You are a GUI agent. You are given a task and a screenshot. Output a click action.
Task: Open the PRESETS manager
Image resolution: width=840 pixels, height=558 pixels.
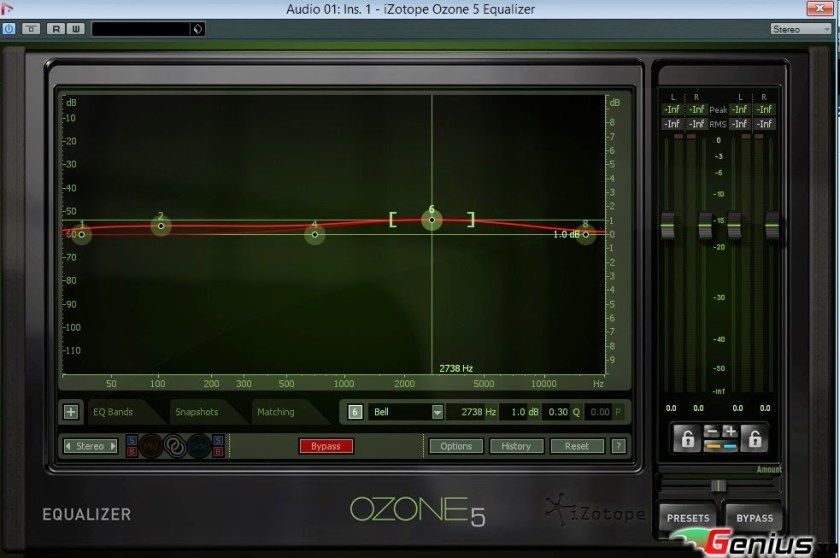688,518
